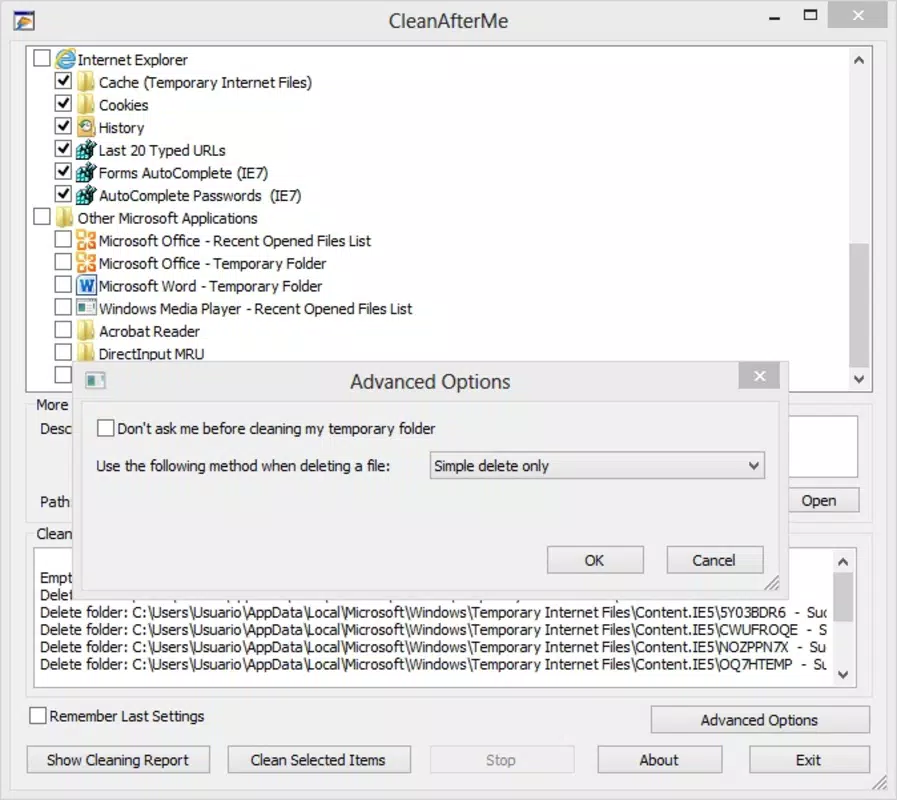
Task: Uncheck Last 20 Typed URLs
Action: tap(63, 148)
